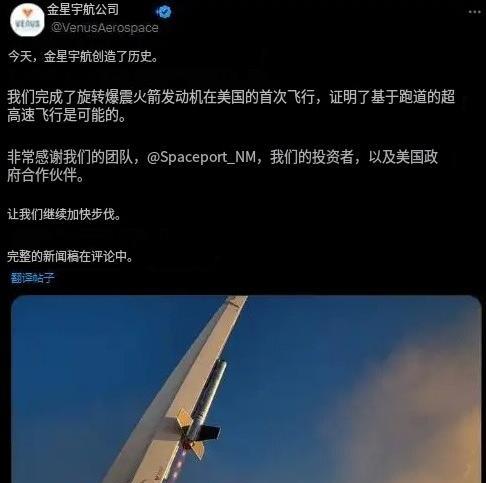This screenshot has width=486, height=483.
Task: Click the line 高速飞行是可能的
Action: pyautogui.click(x=67, y=115)
